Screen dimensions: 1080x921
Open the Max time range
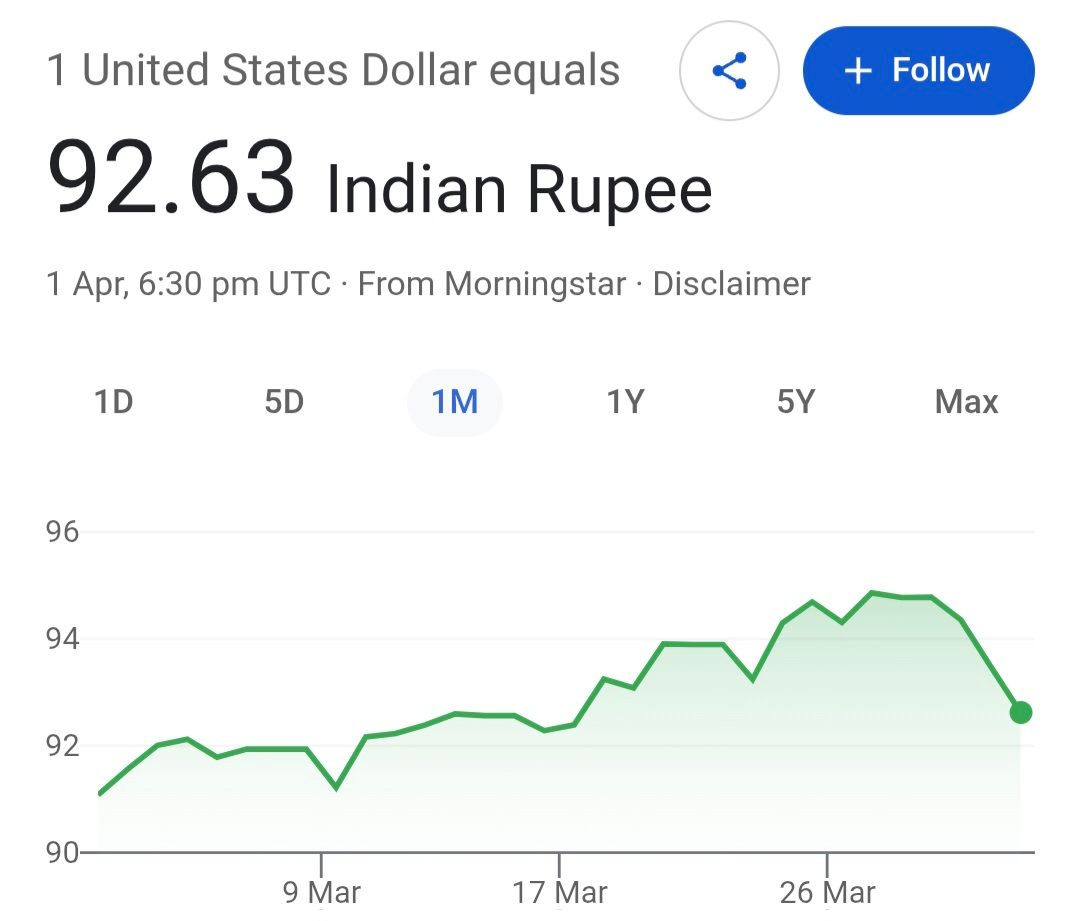click(x=966, y=402)
